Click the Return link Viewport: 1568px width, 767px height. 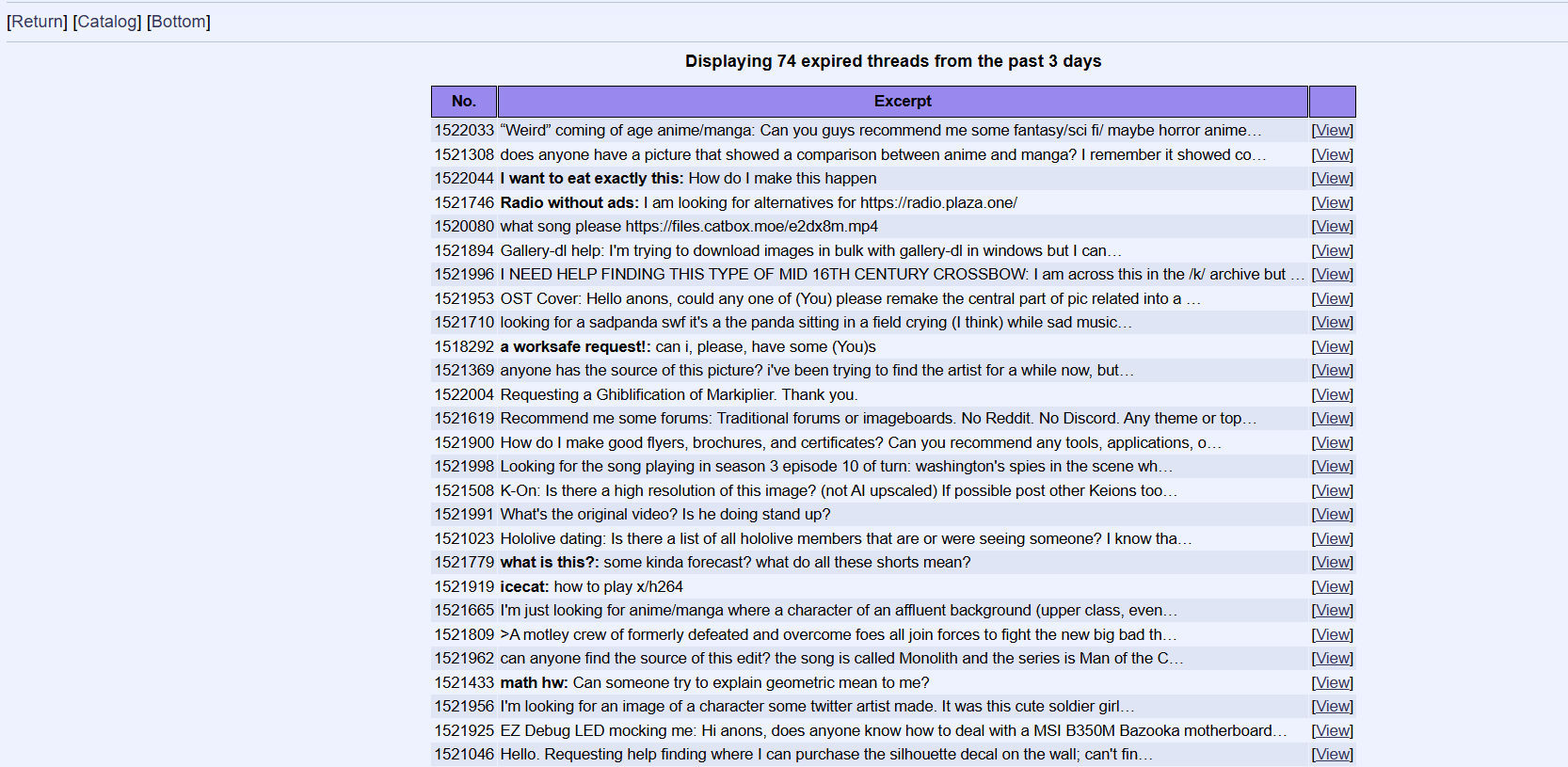[37, 22]
